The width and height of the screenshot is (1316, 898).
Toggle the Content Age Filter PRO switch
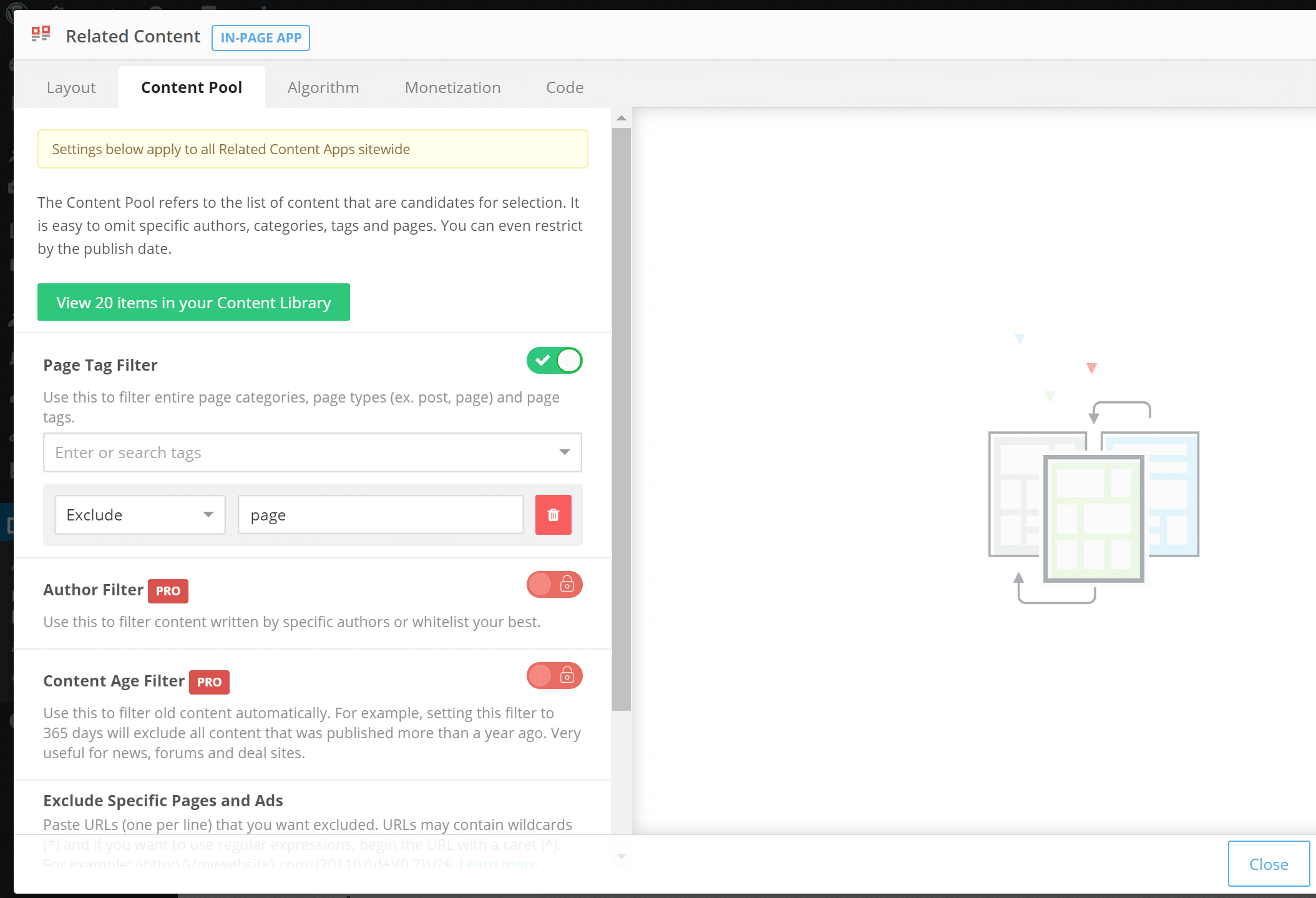point(553,676)
